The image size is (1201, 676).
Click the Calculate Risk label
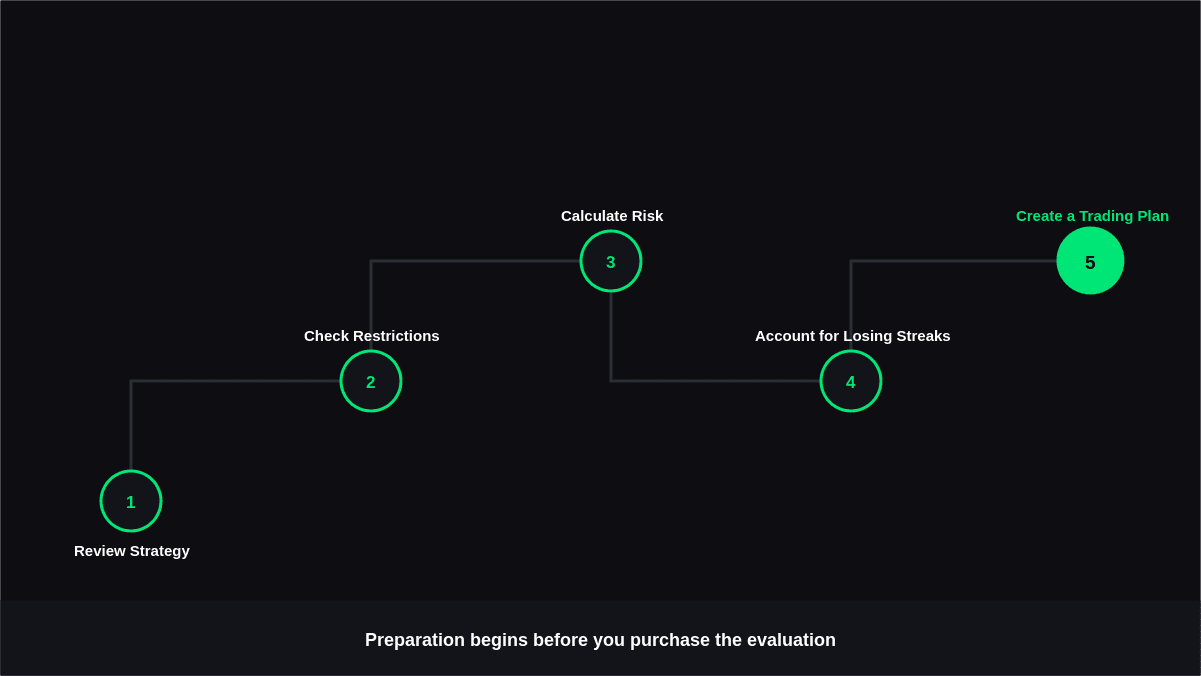click(x=612, y=216)
